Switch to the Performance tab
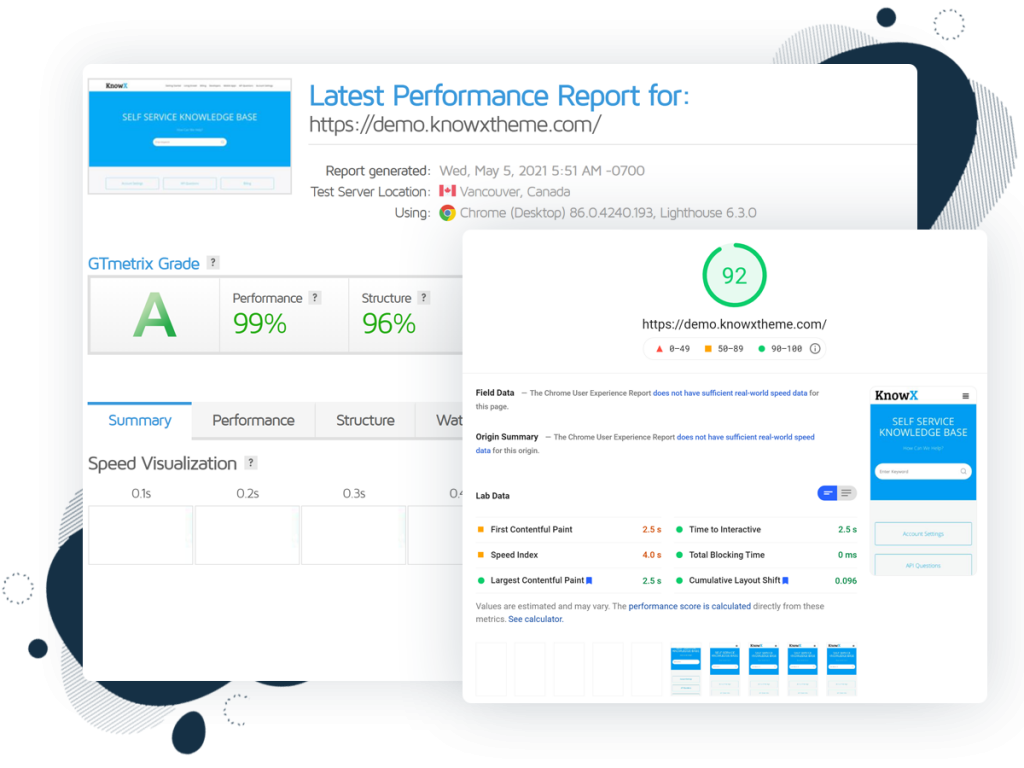The width and height of the screenshot is (1024, 768). pyautogui.click(x=253, y=421)
